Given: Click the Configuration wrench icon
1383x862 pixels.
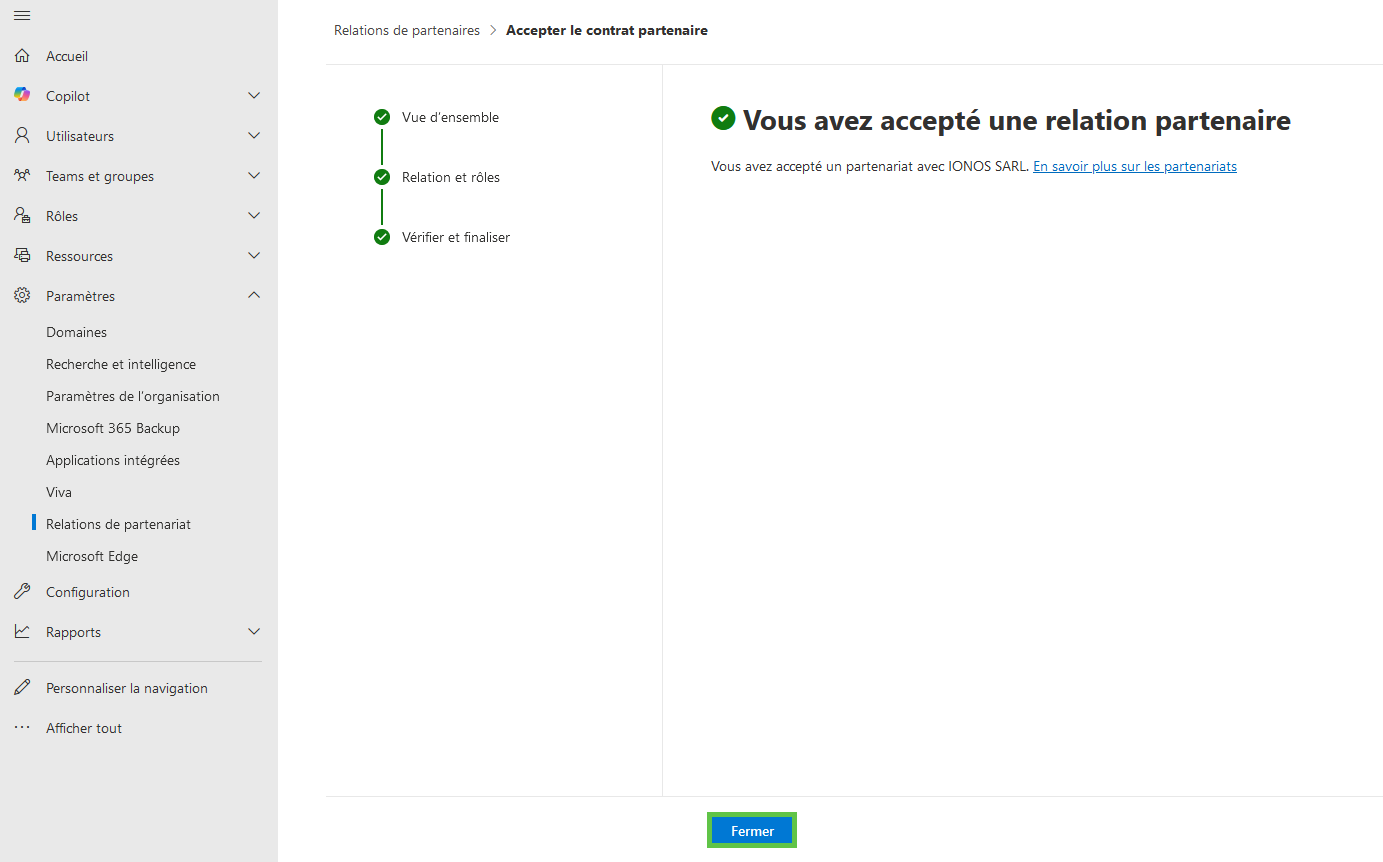Looking at the screenshot, I should click(22, 592).
